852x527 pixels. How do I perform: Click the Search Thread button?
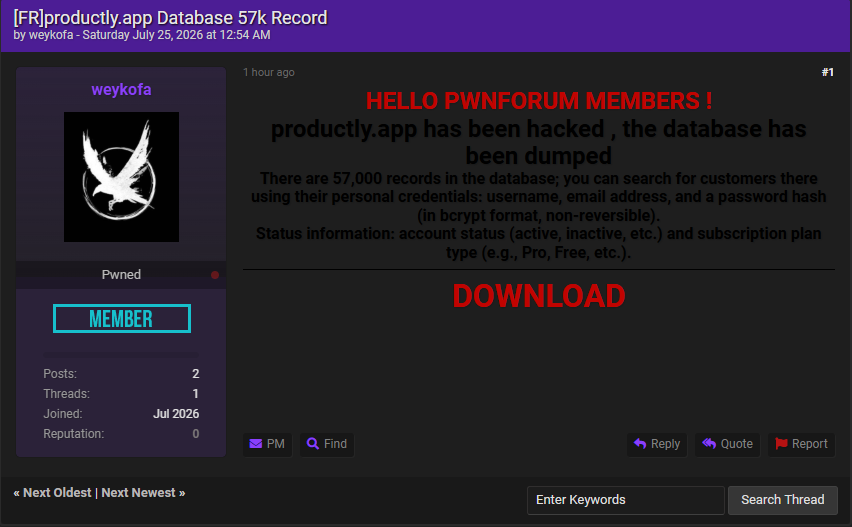tap(782, 500)
